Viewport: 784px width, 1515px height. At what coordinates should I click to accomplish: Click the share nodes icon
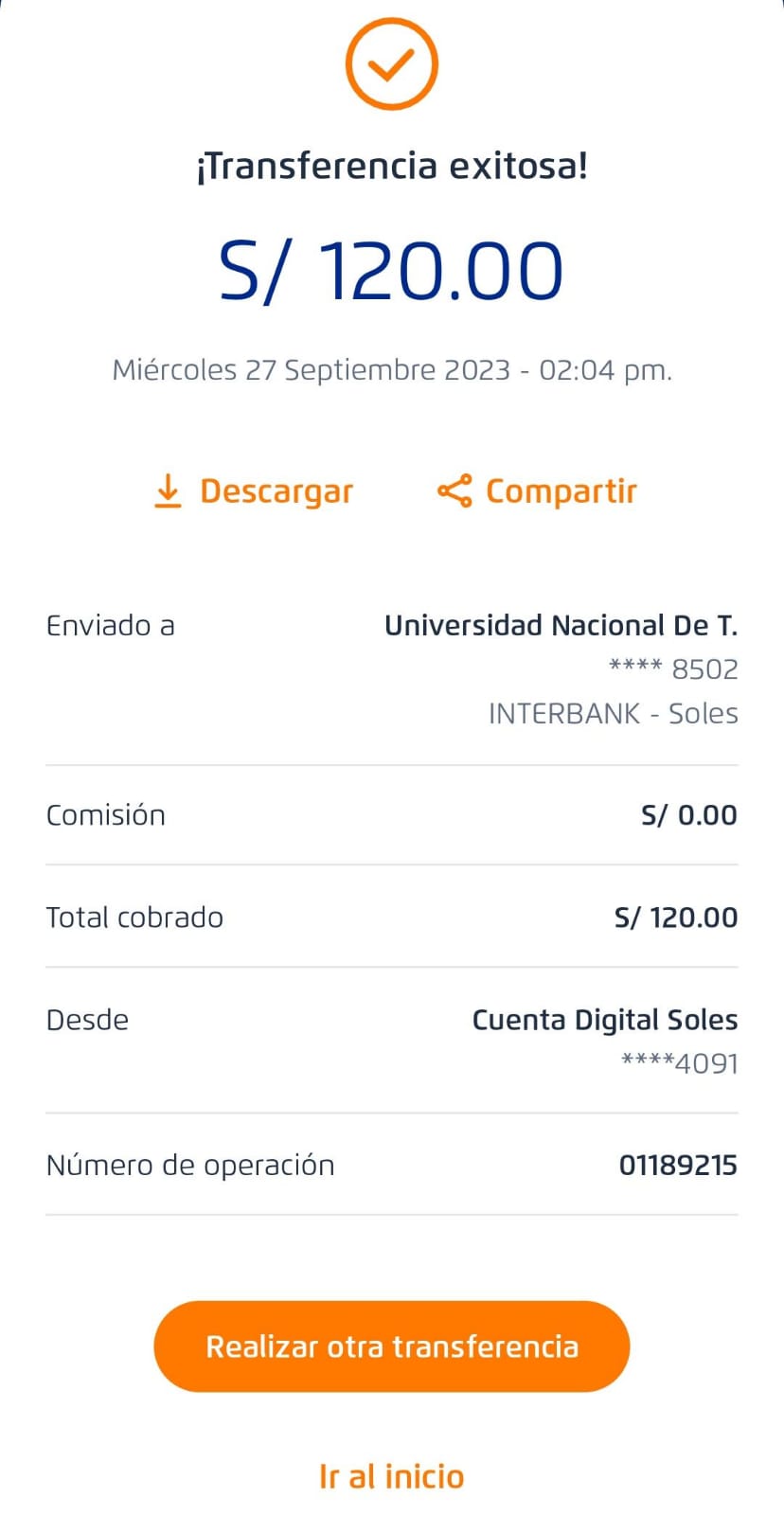pyautogui.click(x=454, y=491)
